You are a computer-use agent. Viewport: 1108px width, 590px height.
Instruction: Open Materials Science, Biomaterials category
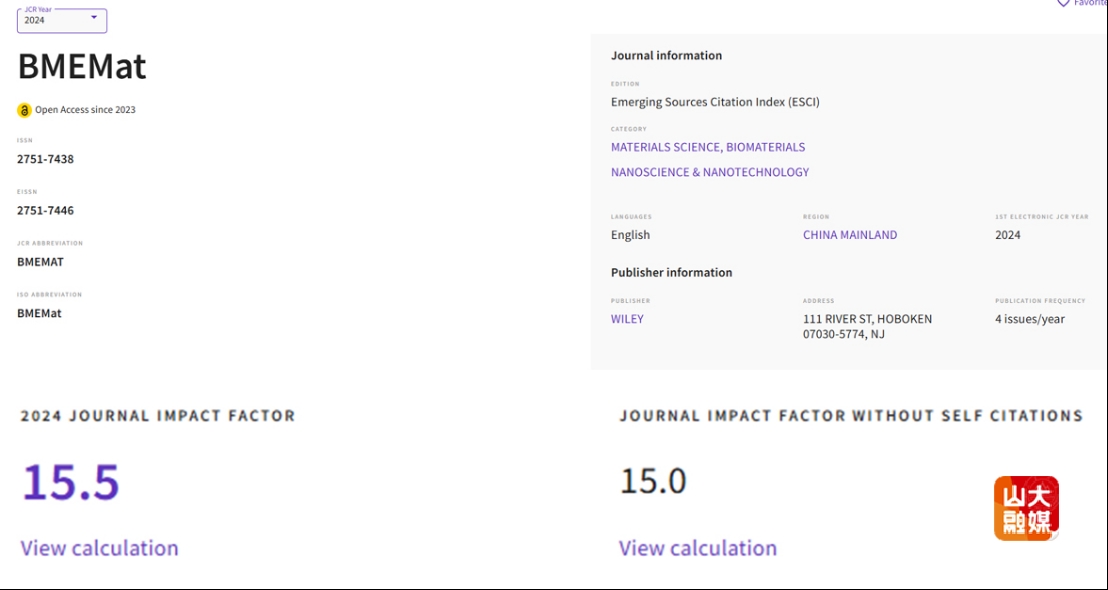click(x=708, y=147)
